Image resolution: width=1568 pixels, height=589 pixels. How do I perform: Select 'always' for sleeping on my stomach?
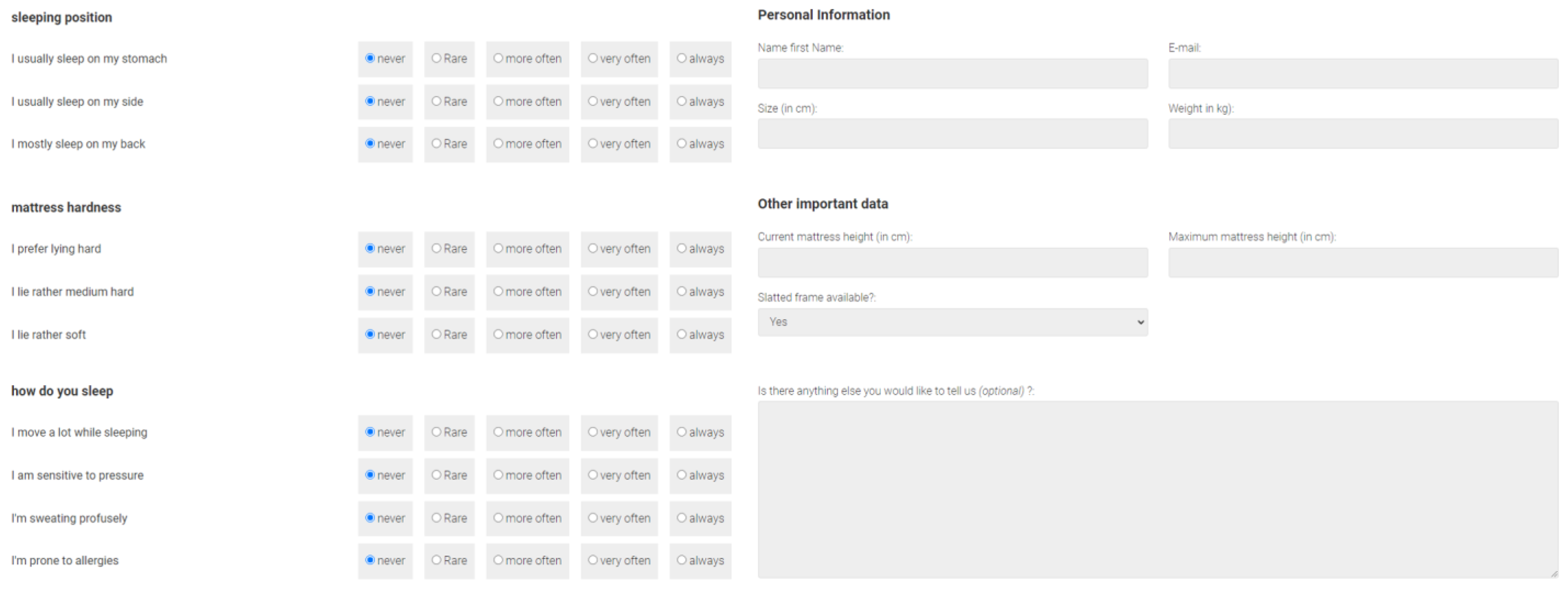pyautogui.click(x=682, y=59)
